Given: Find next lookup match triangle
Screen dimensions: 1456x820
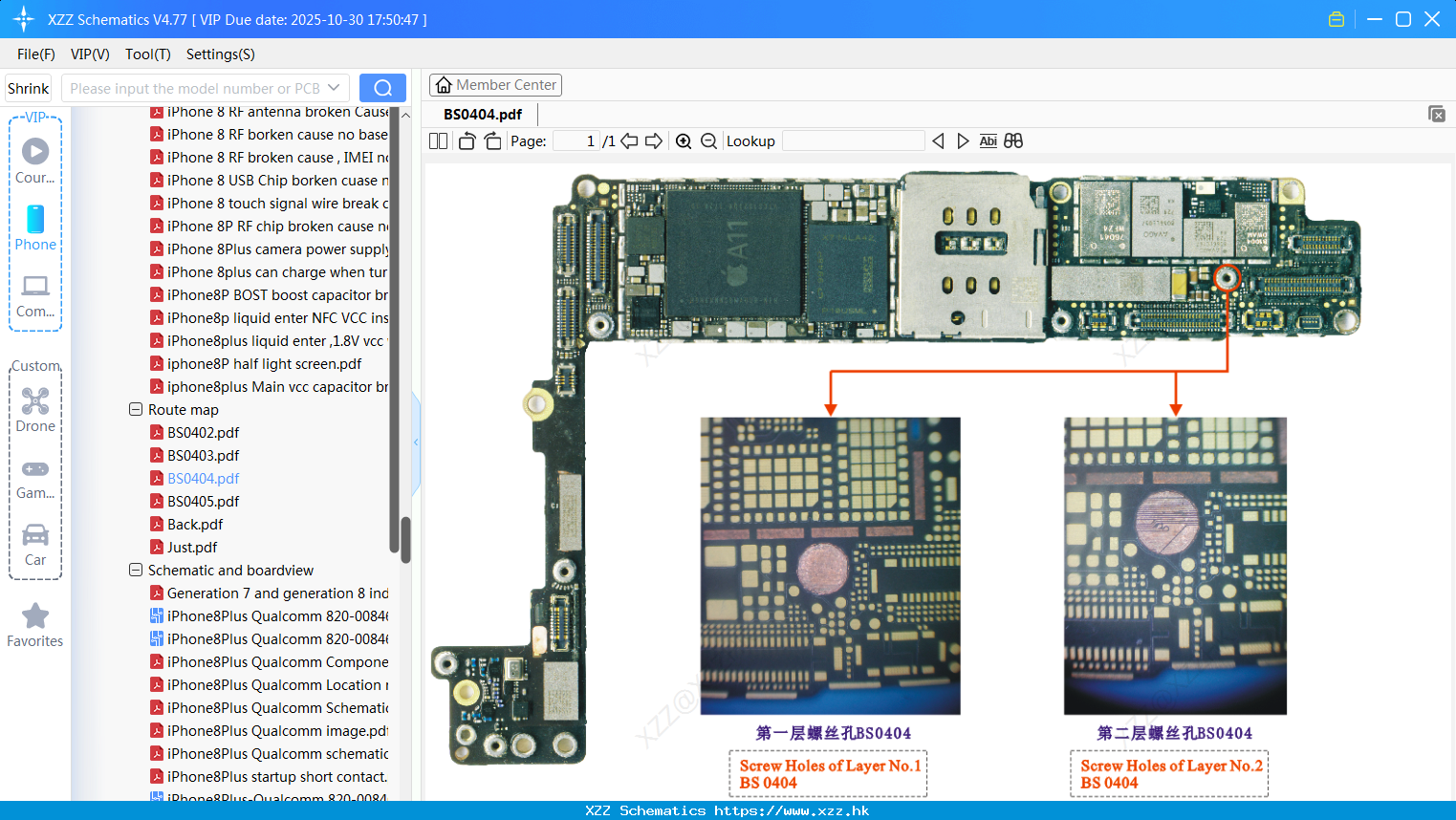Looking at the screenshot, I should pos(963,140).
